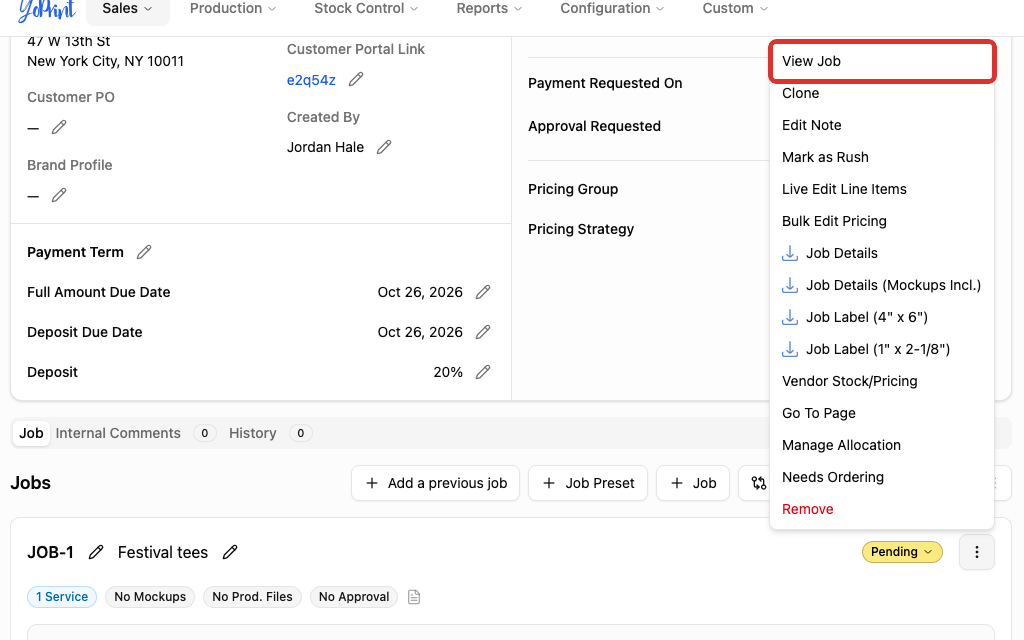Click the Approval Requested label
This screenshot has height=640, width=1024.
point(594,127)
